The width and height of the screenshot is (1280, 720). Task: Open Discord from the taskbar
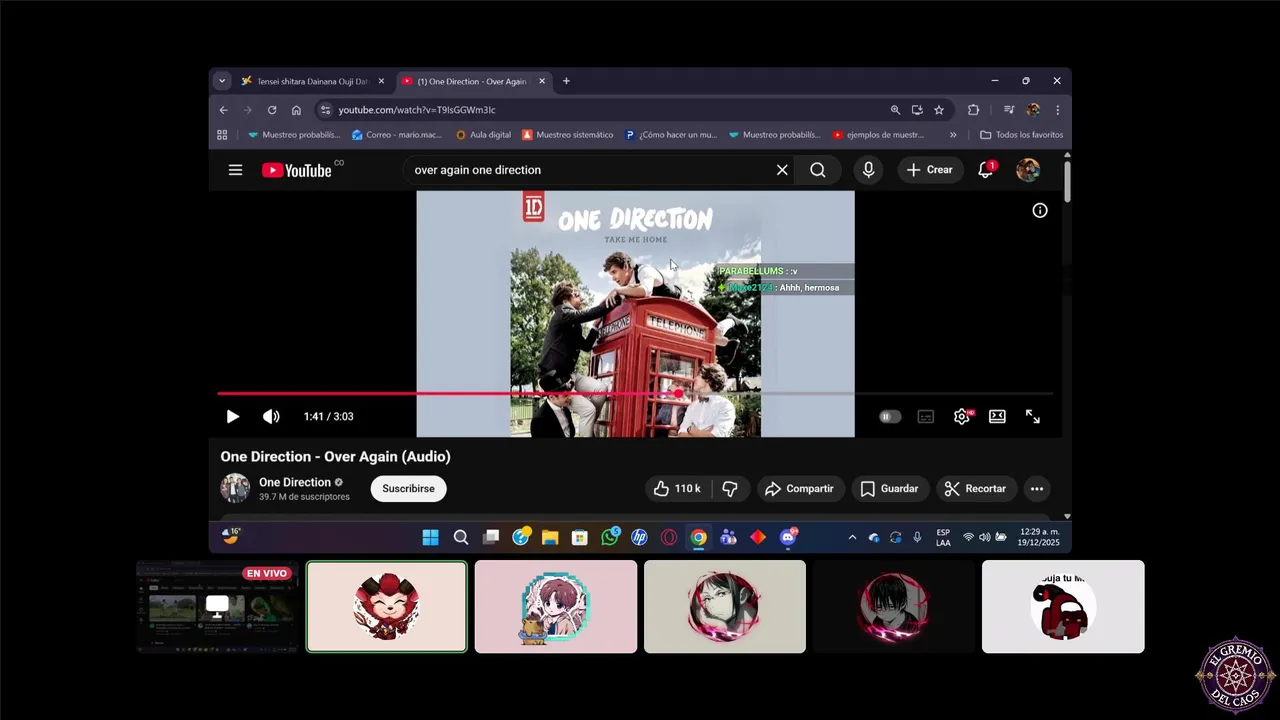click(x=788, y=538)
